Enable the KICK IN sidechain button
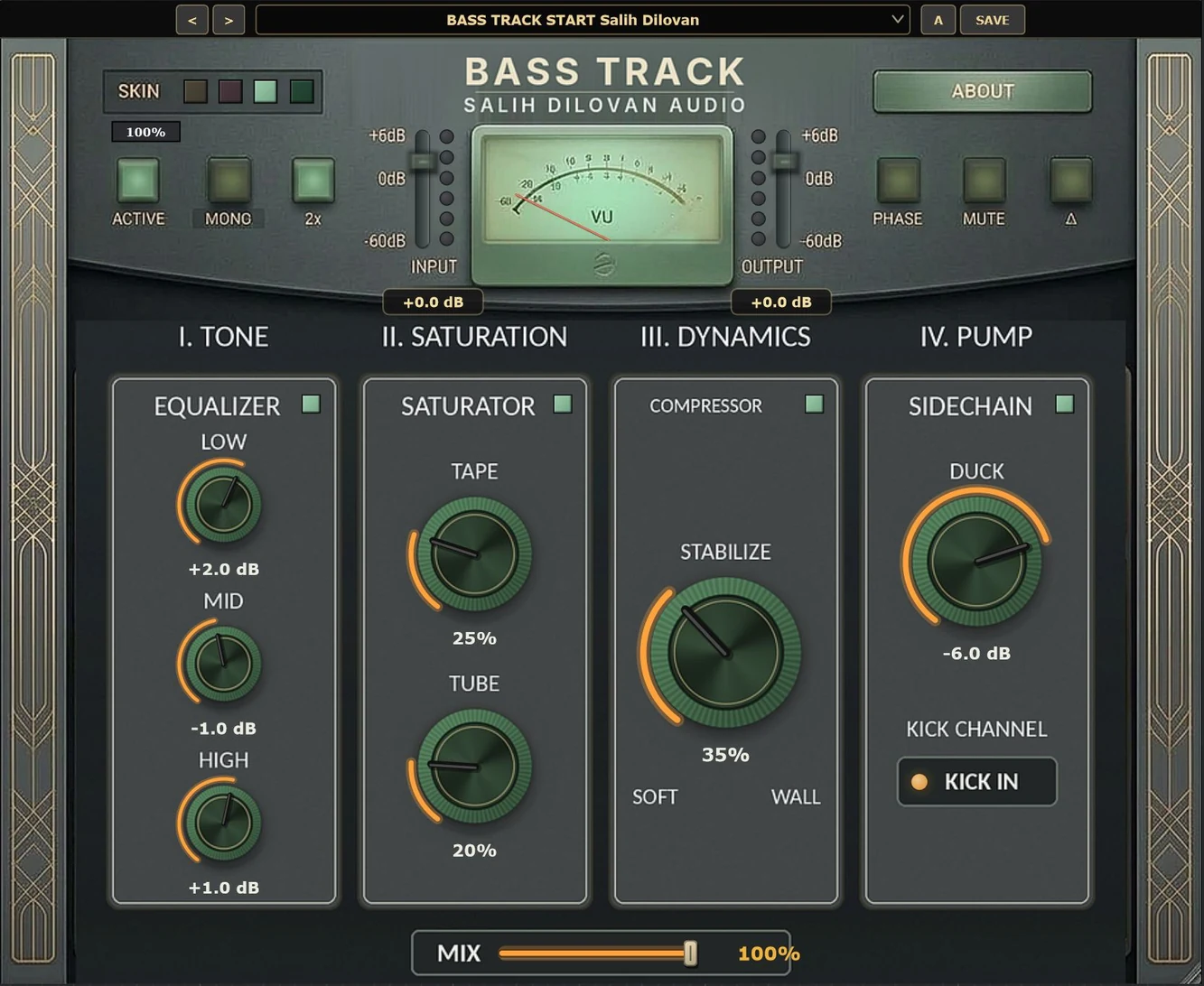This screenshot has width=1204, height=986. click(x=976, y=782)
